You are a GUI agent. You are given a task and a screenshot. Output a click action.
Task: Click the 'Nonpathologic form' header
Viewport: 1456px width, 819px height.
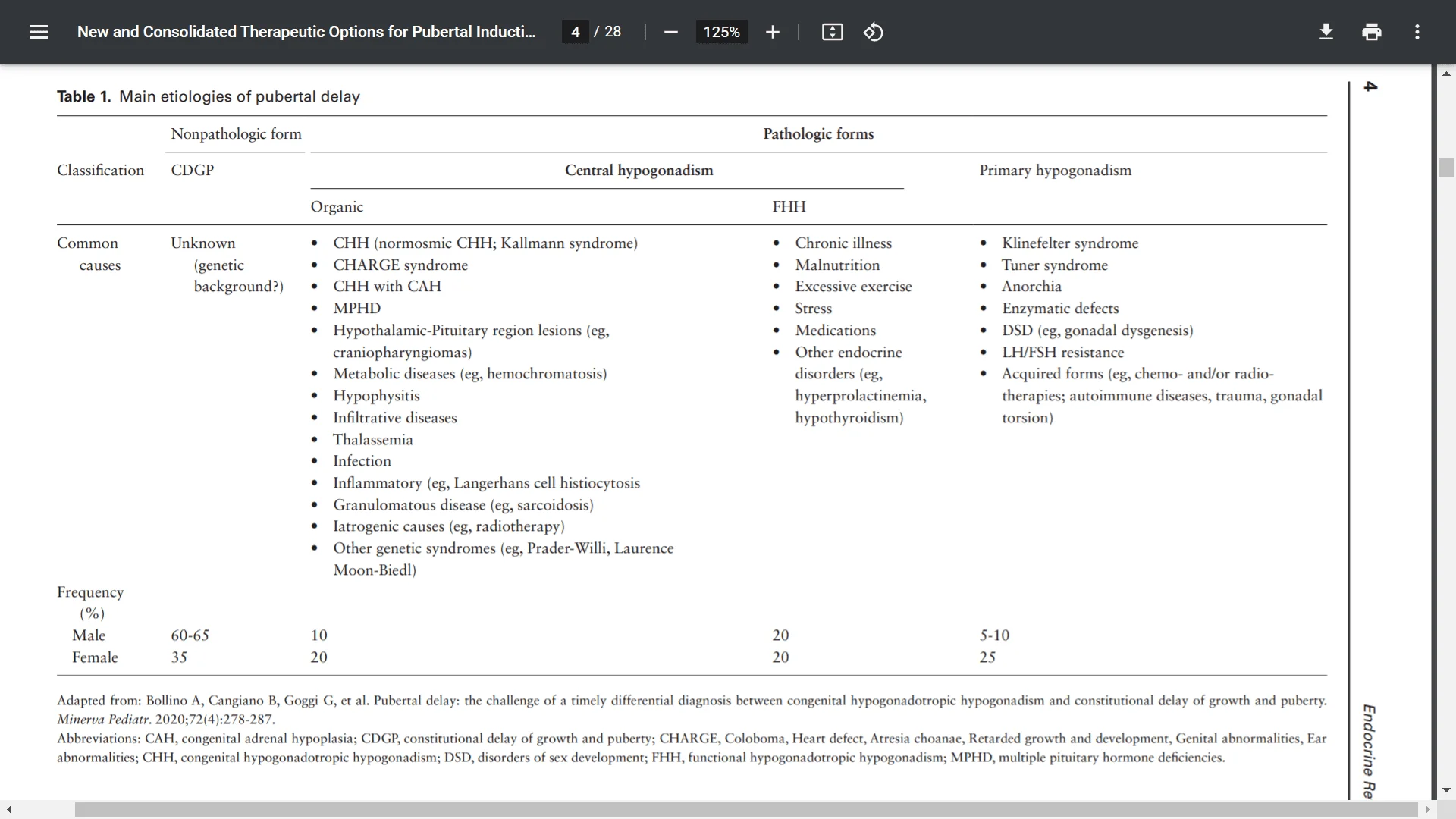coord(236,134)
